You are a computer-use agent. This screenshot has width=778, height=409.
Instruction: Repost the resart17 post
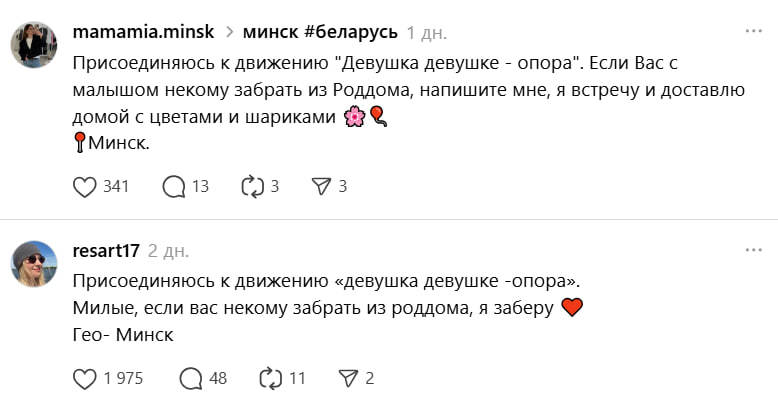click(269, 378)
